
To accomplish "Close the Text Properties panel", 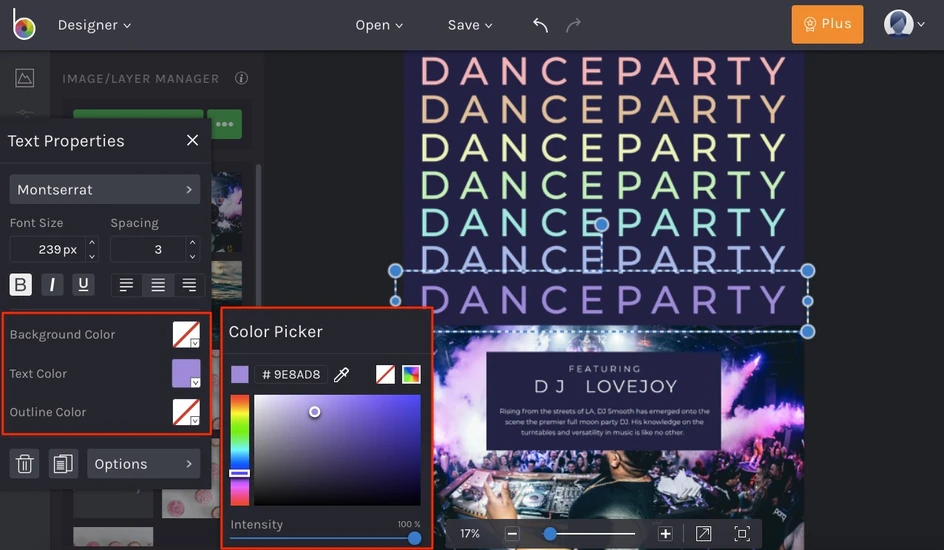I will [193, 140].
